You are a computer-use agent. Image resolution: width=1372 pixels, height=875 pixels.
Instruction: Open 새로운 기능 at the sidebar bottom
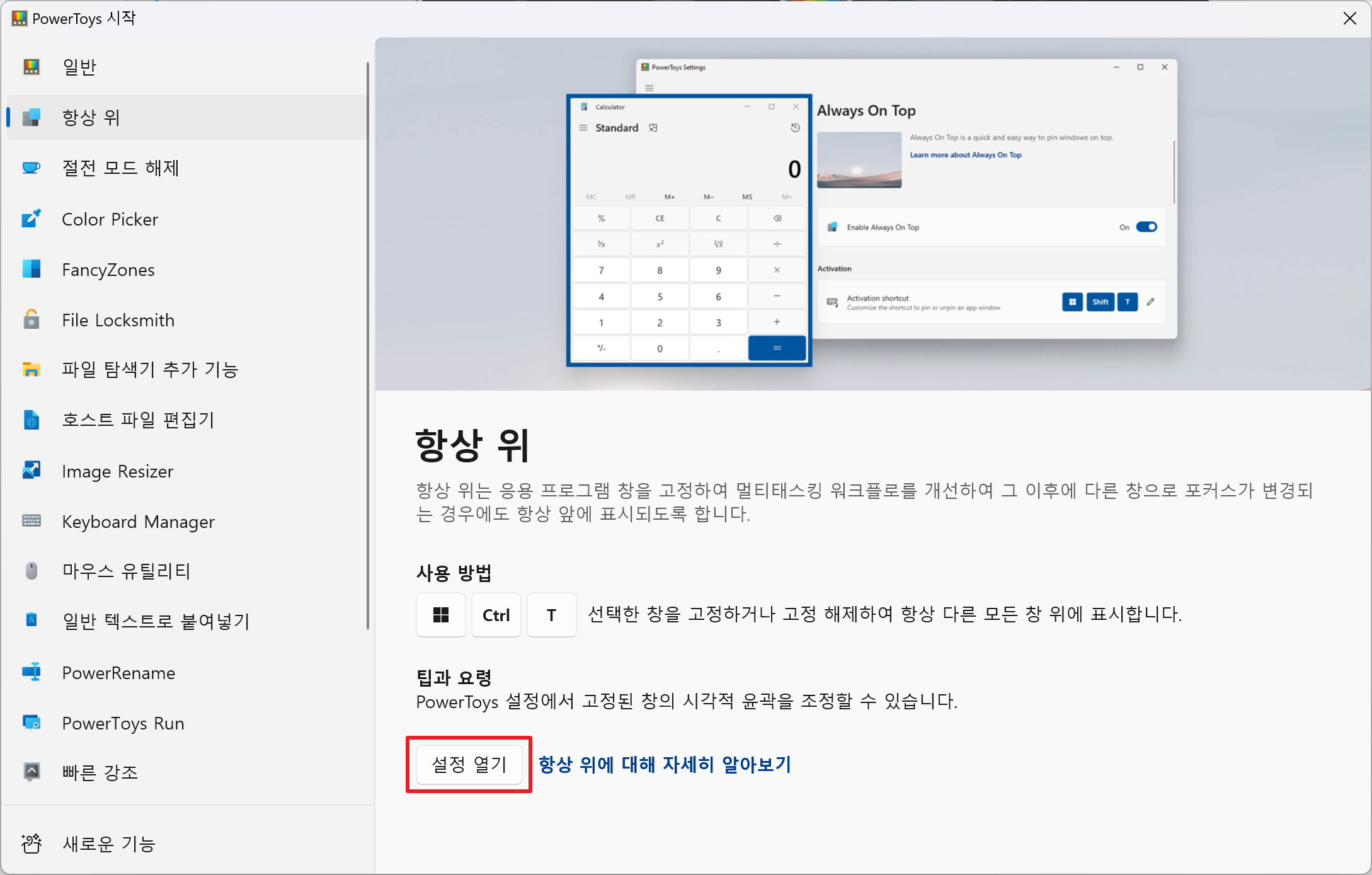(x=108, y=844)
